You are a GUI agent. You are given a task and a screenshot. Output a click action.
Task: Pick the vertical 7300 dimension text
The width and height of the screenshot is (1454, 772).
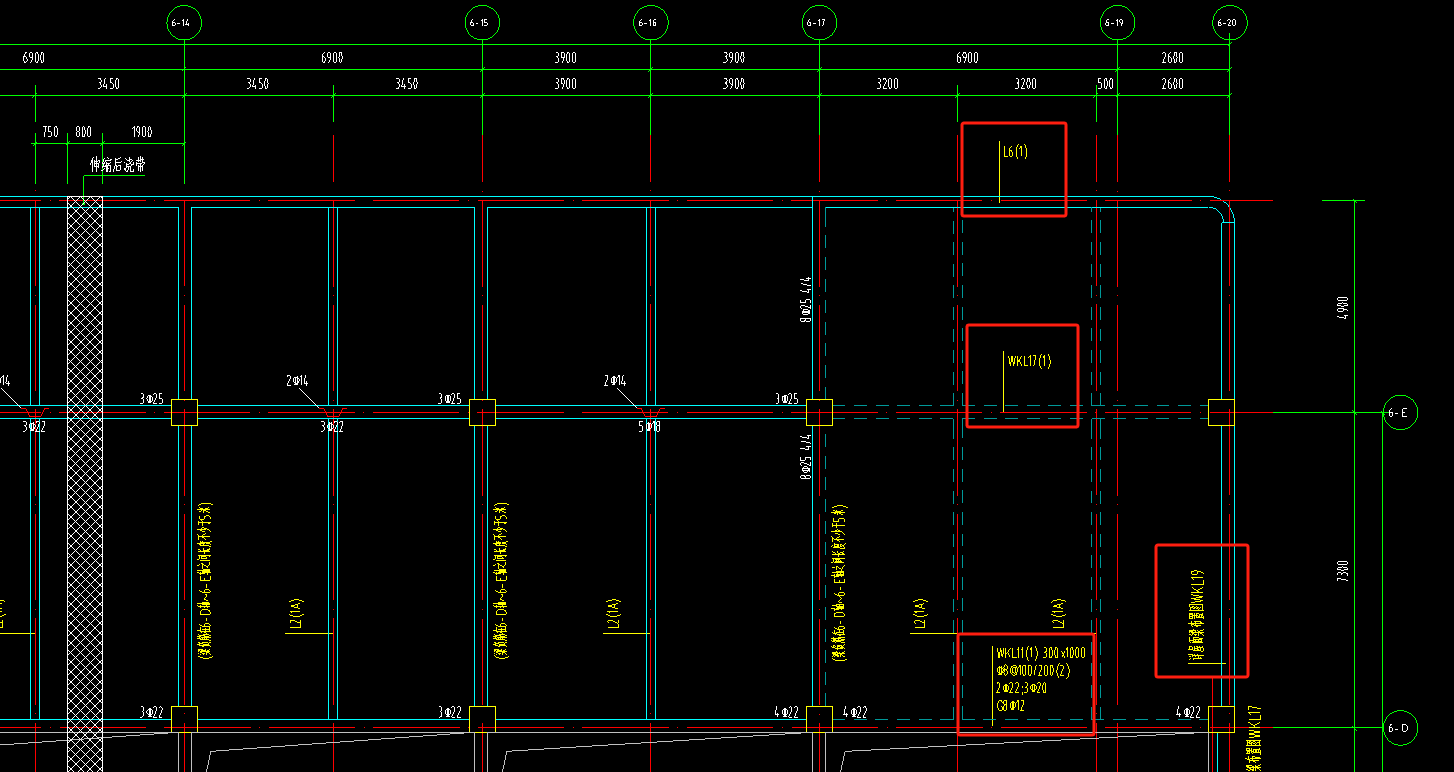point(1343,571)
